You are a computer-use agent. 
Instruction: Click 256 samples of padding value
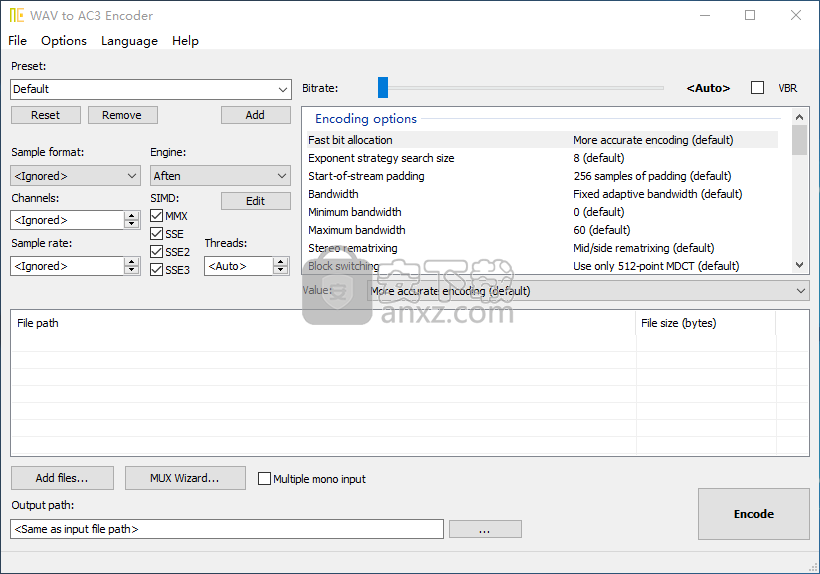pos(652,176)
